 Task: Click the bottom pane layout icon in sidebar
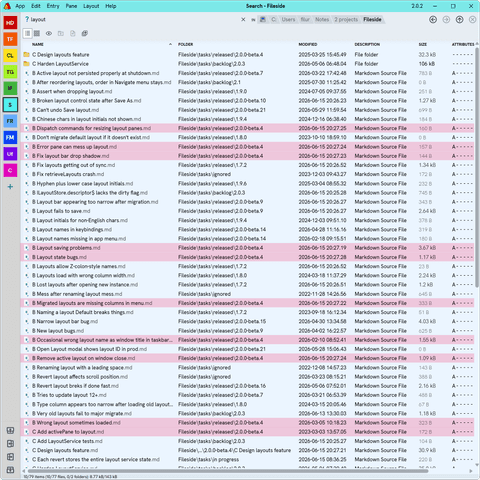10,470
